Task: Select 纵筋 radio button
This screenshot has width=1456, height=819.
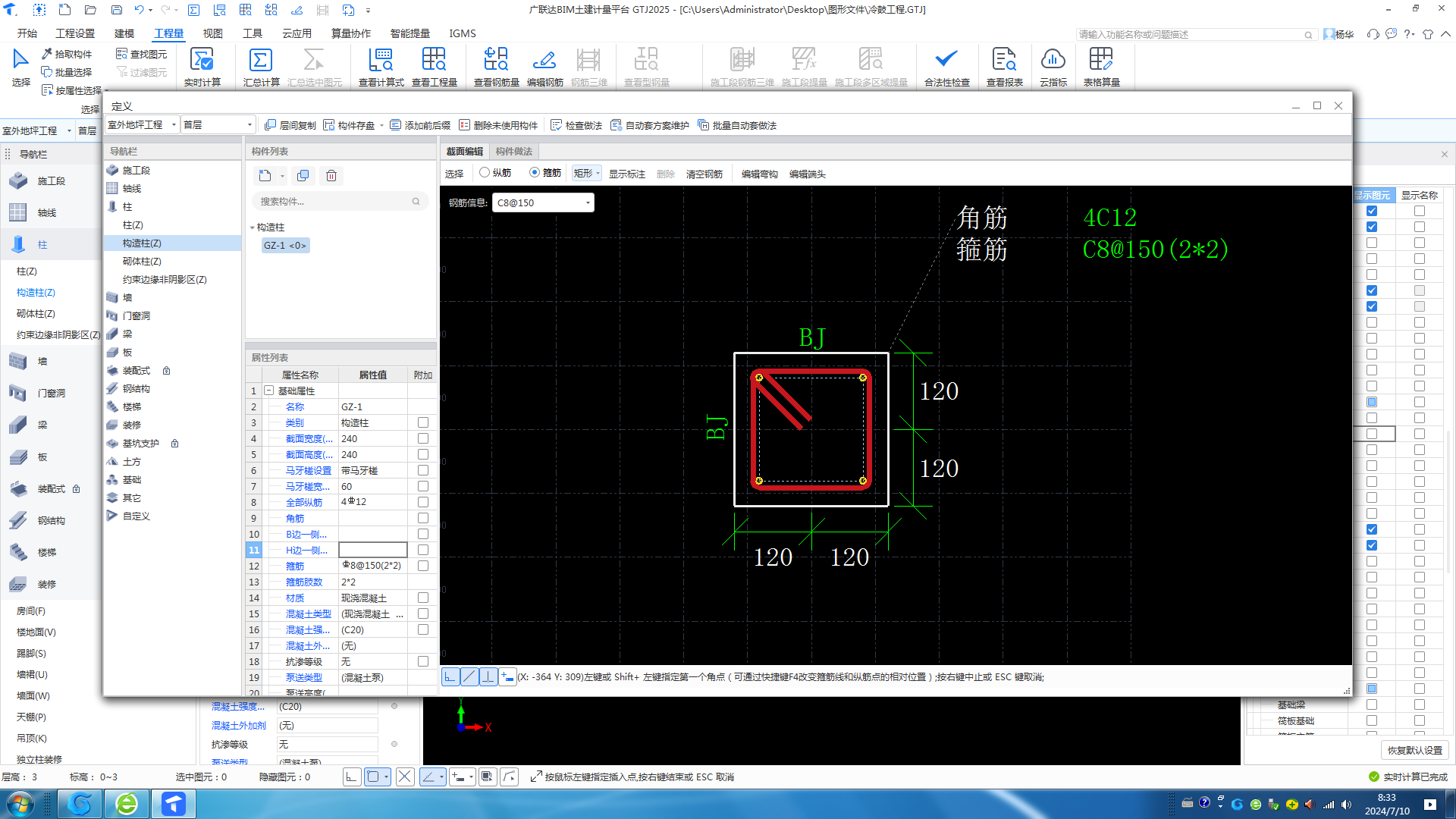Action: pos(485,173)
